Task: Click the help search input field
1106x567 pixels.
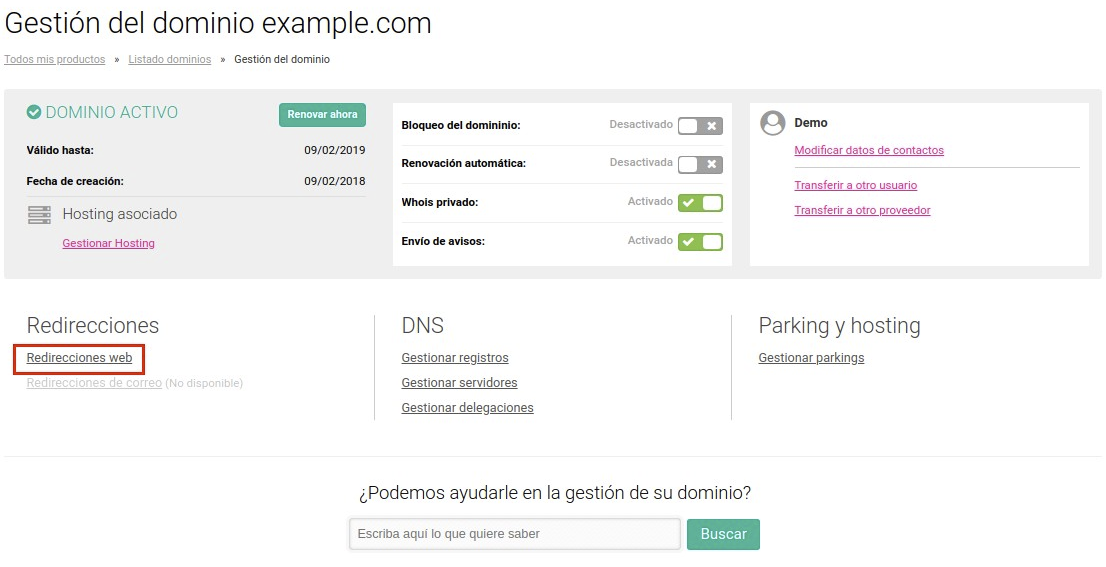Action: 515,534
